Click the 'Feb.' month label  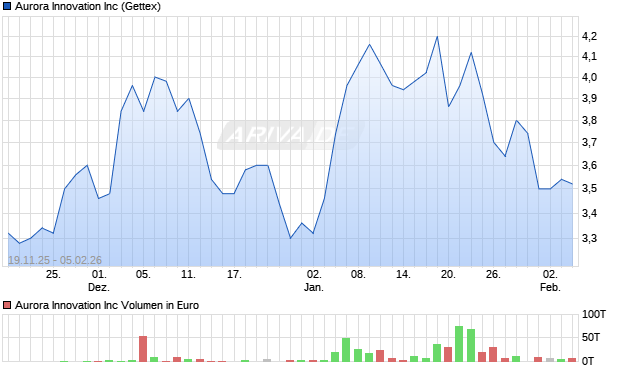550,287
